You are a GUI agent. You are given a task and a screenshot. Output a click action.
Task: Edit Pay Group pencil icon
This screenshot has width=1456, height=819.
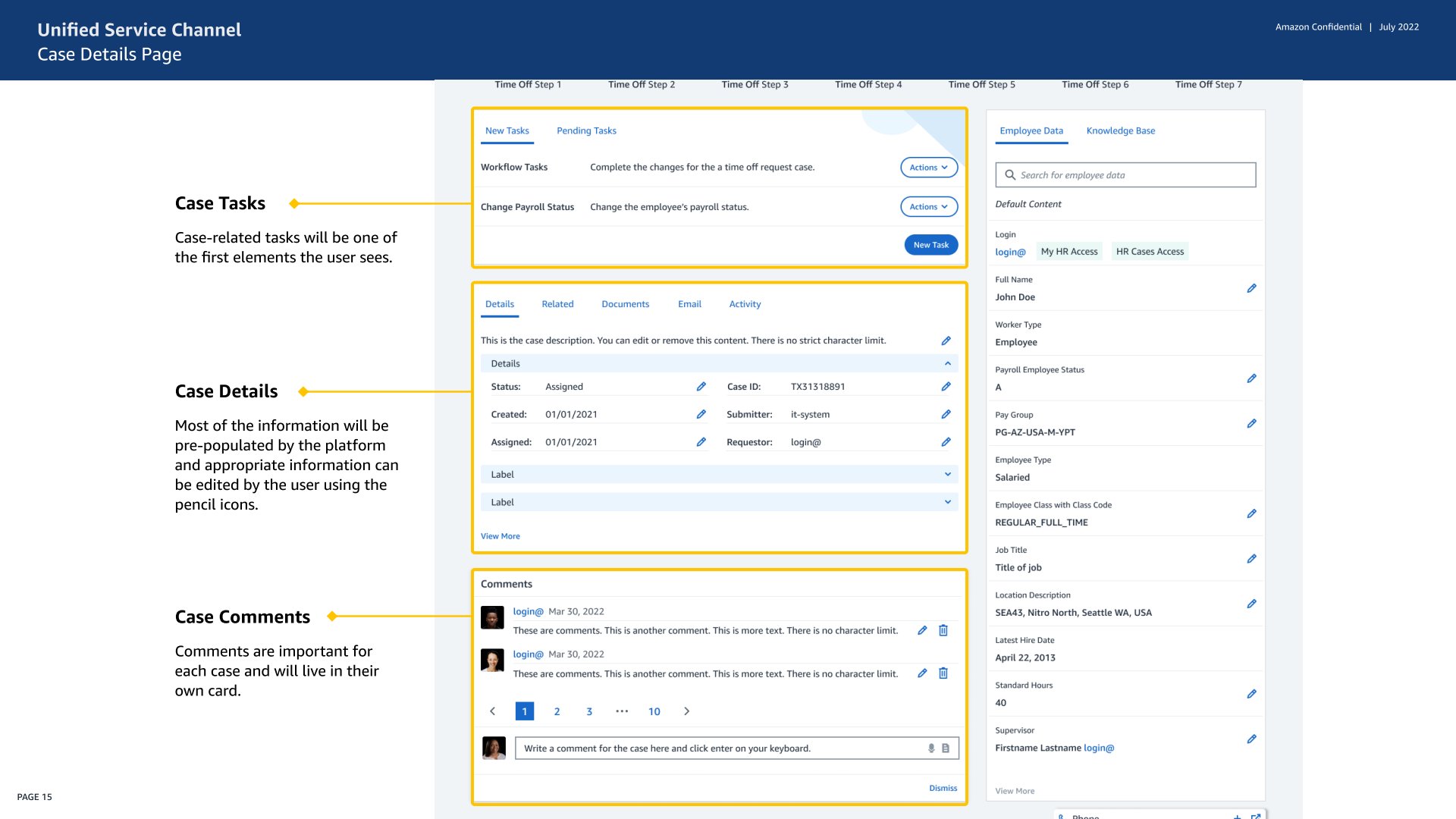[x=1251, y=424]
